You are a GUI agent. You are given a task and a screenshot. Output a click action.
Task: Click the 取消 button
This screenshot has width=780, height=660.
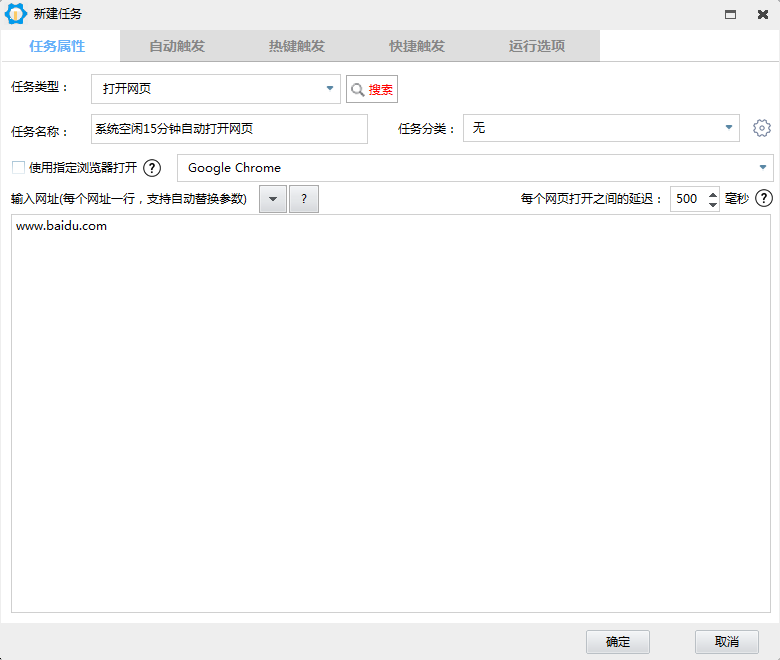[727, 642]
